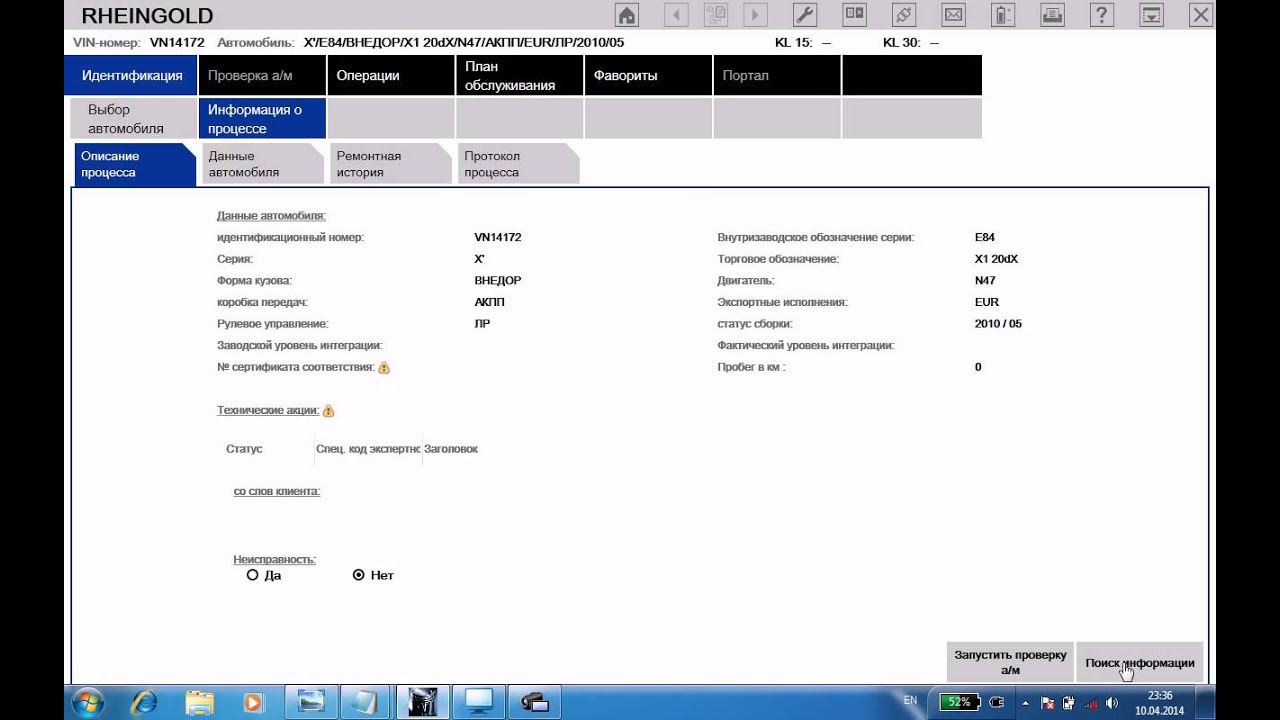Click engine value N47
The image size is (1280, 720).
(x=986, y=281)
